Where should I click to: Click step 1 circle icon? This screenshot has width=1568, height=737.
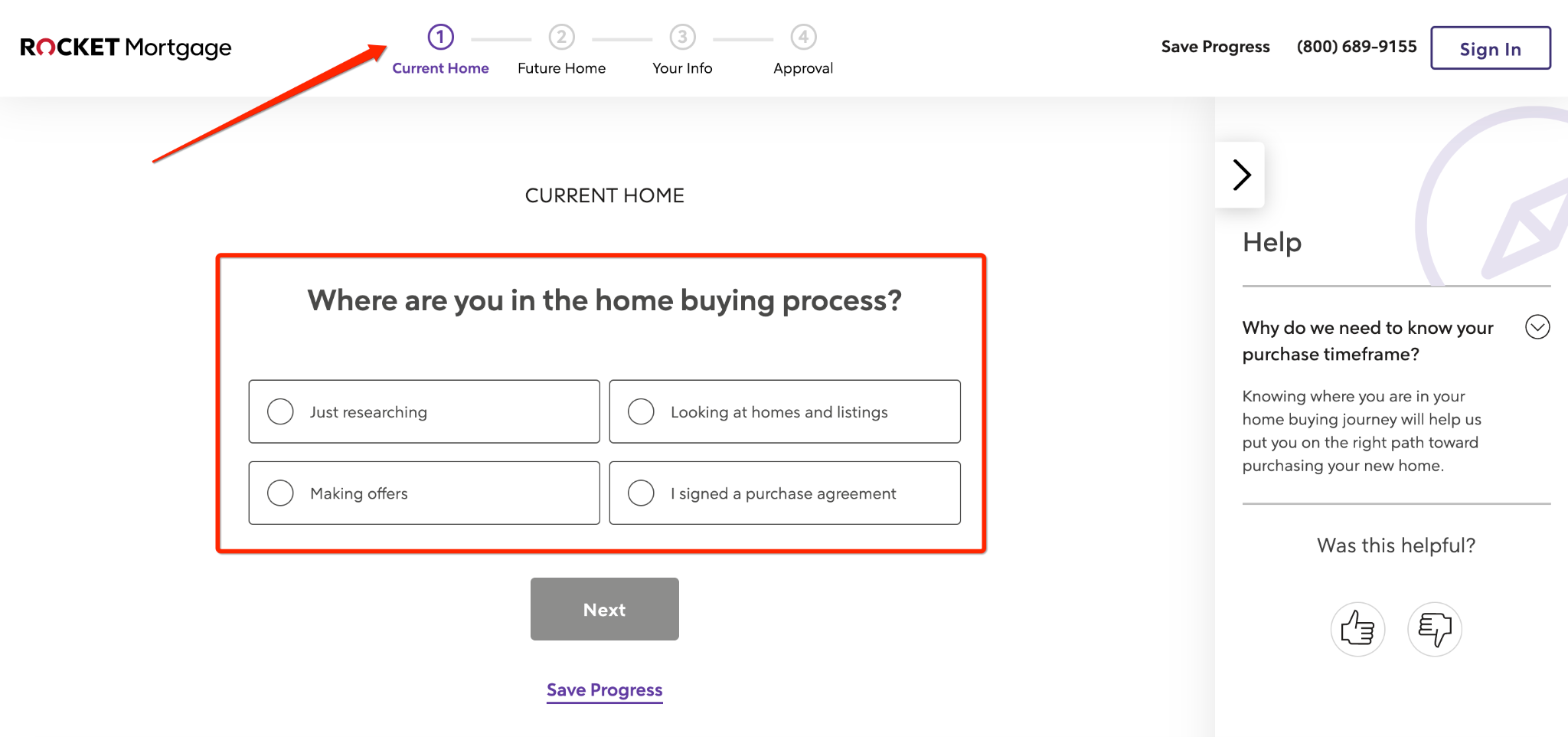[440, 37]
